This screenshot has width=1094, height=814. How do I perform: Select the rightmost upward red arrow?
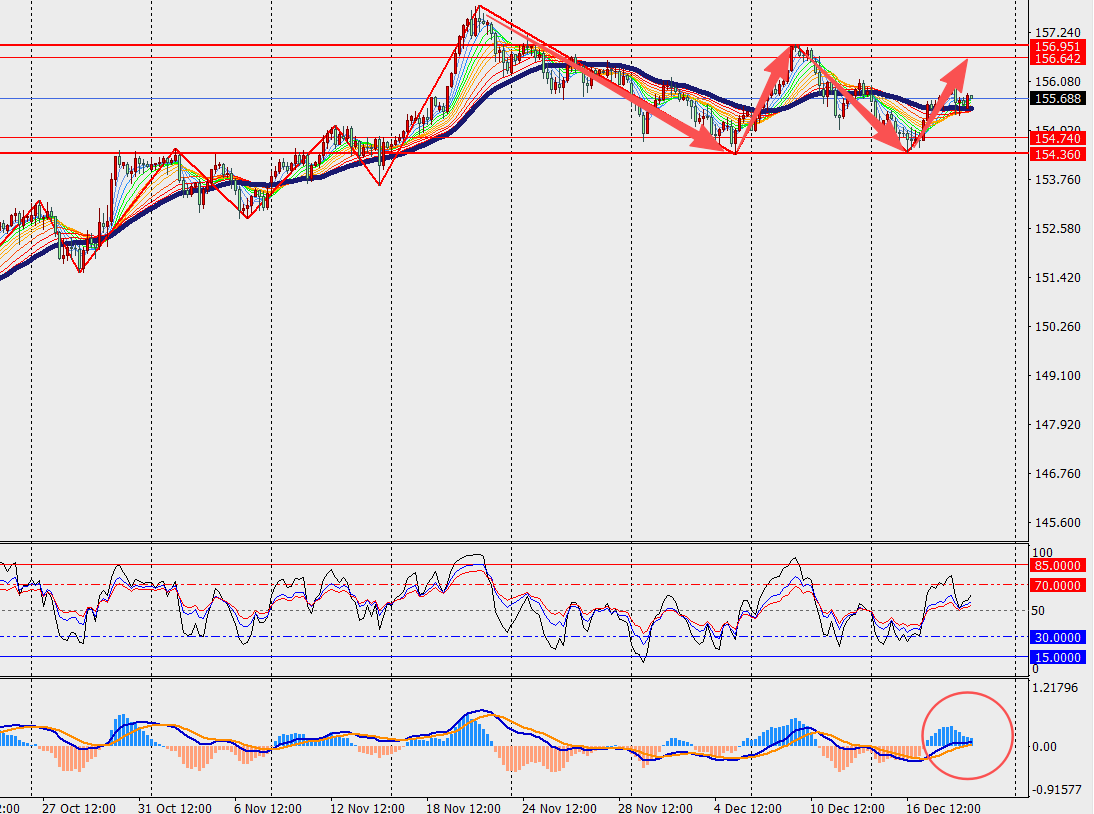[x=945, y=92]
